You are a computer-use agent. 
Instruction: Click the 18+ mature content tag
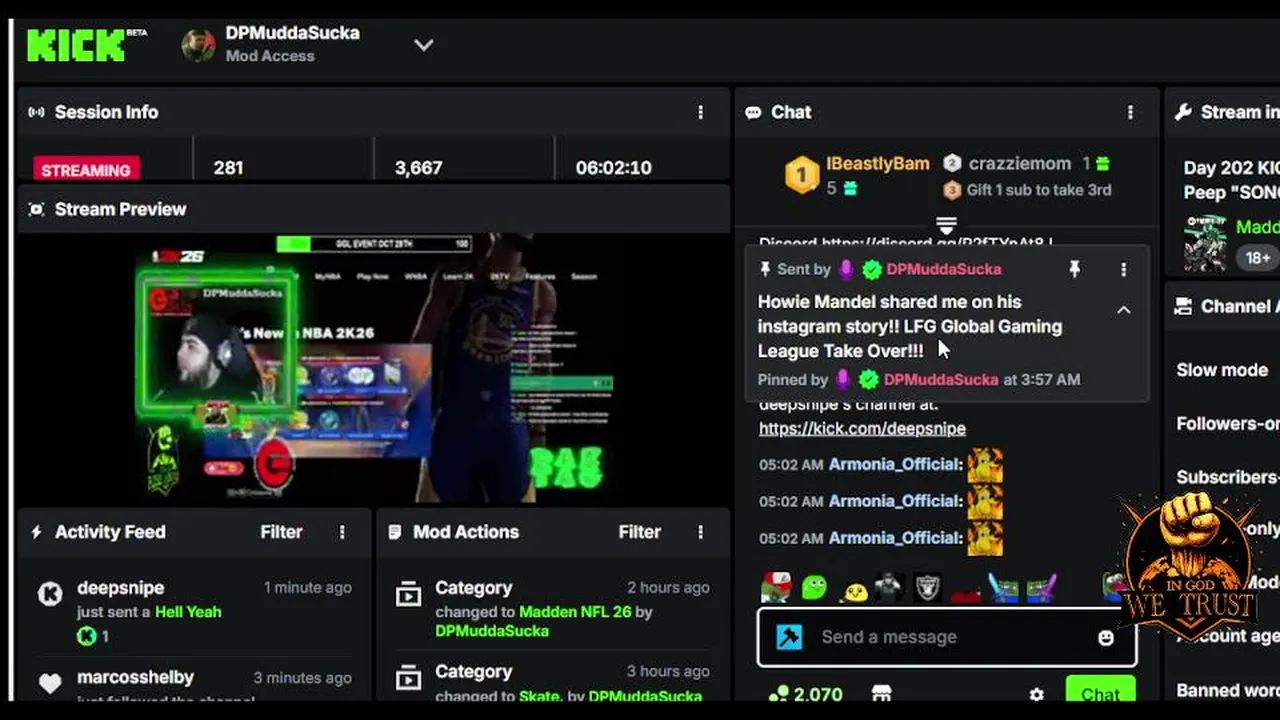[1257, 258]
